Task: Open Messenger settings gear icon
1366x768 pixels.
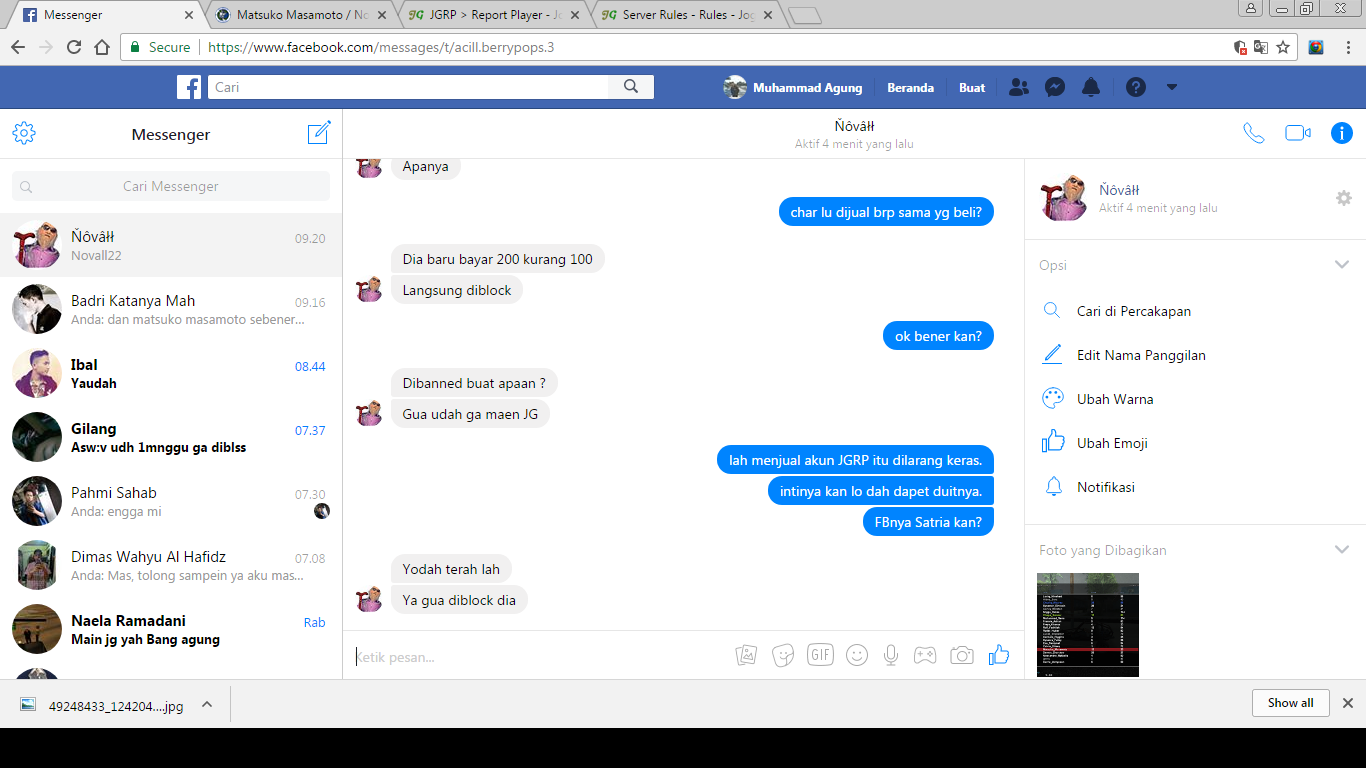Action: (x=24, y=133)
